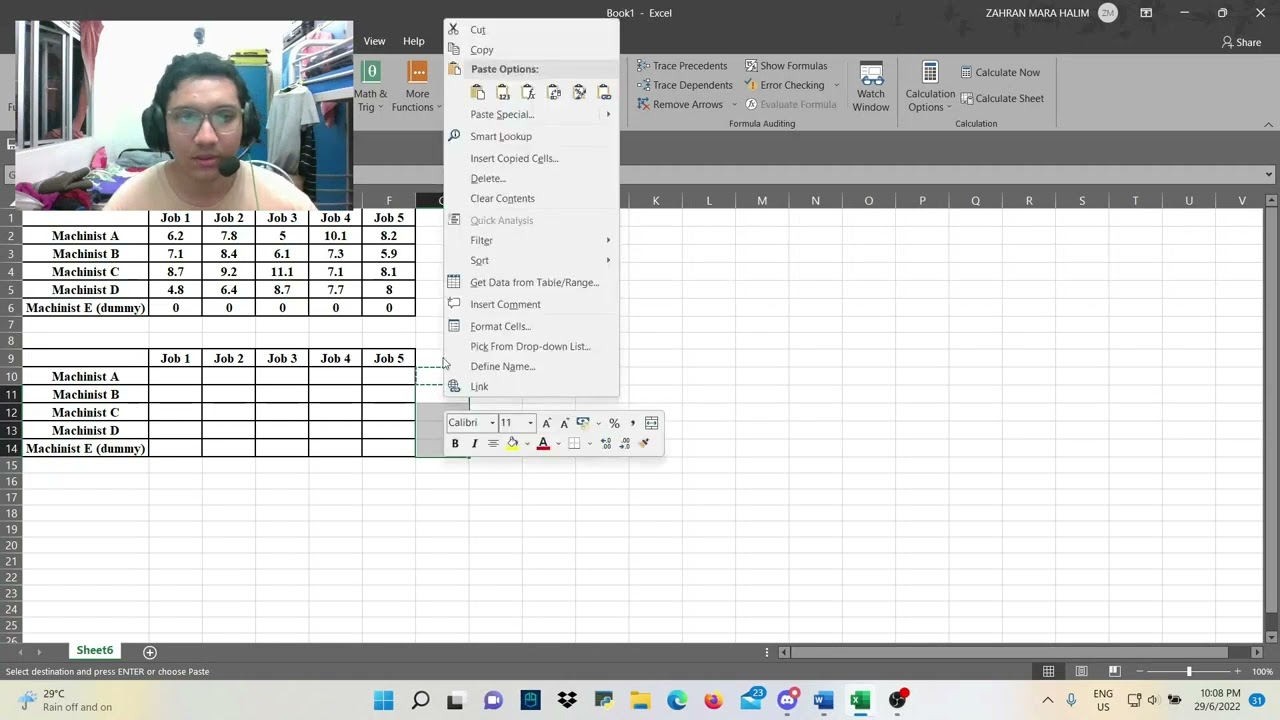Click Decrease Font Size icon

[x=564, y=423]
